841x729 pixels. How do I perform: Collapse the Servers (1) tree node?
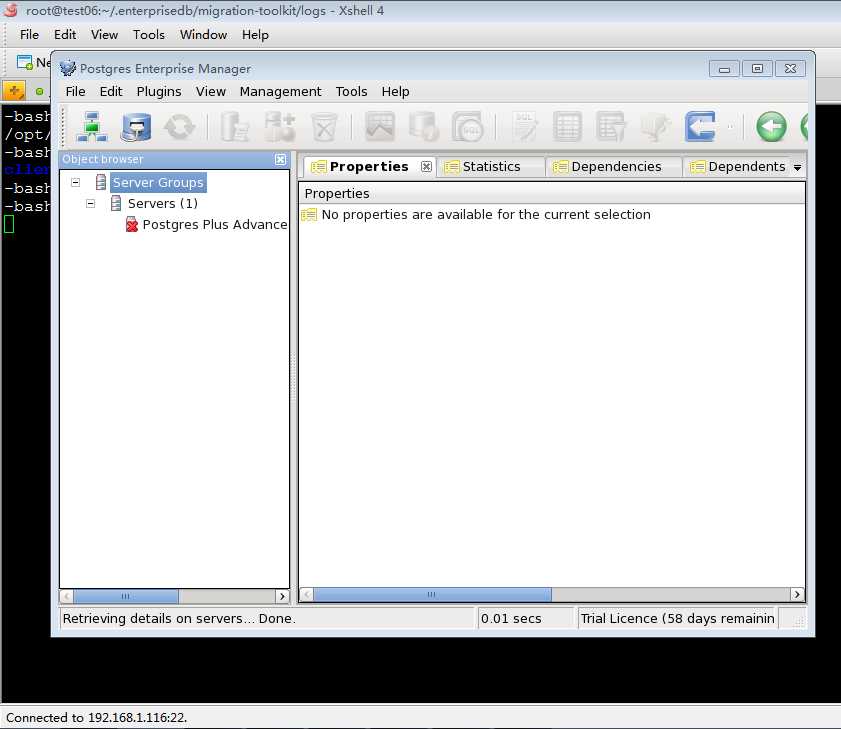coord(91,203)
